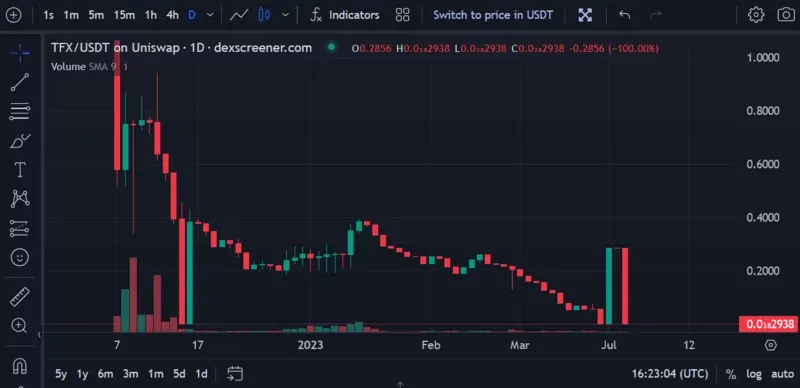Select the crosshair cursor tool

pyautogui.click(x=20, y=53)
